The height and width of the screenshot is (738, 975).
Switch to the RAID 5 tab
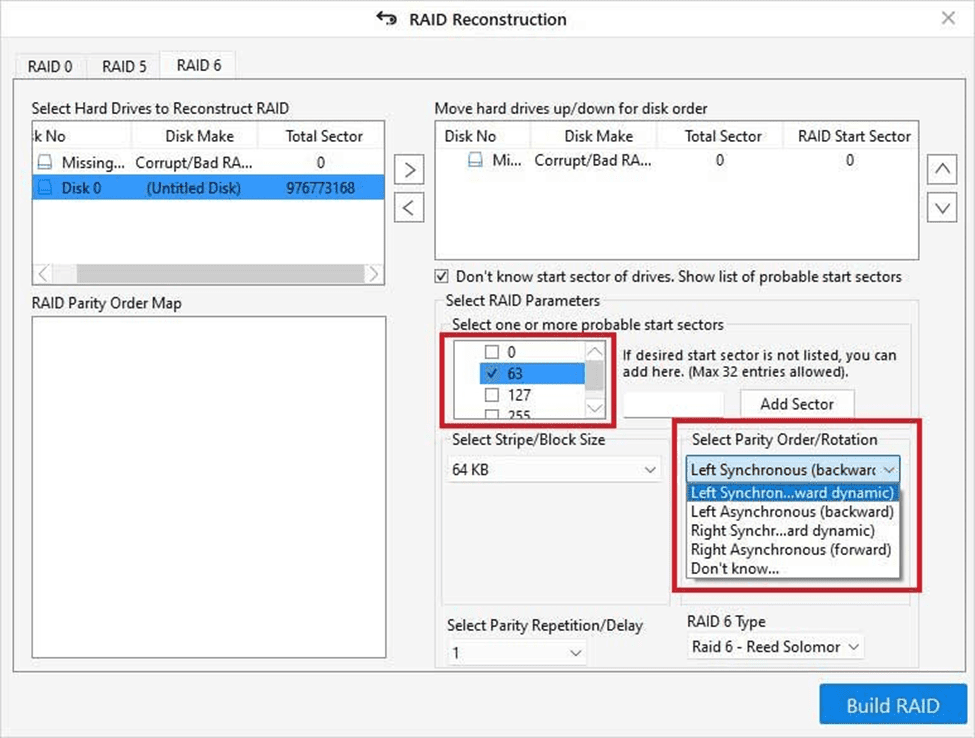click(x=124, y=67)
